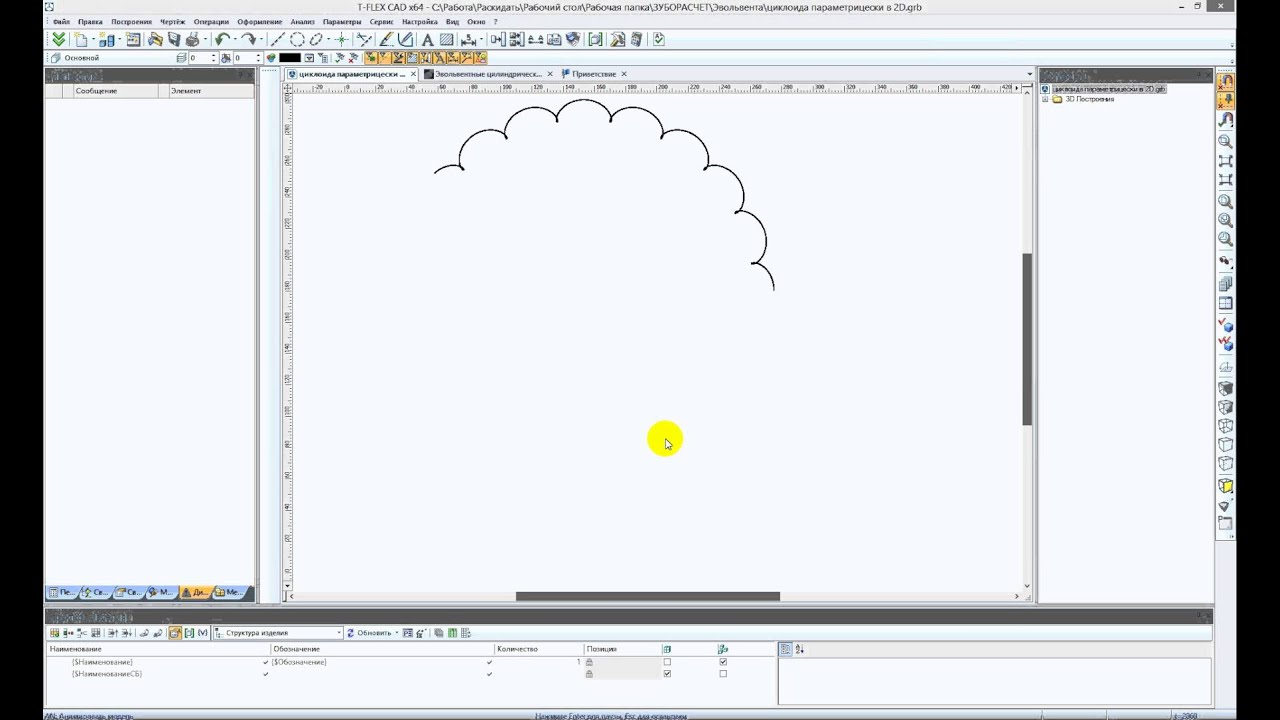Click the solid shaded cube view icon

[1225, 387]
